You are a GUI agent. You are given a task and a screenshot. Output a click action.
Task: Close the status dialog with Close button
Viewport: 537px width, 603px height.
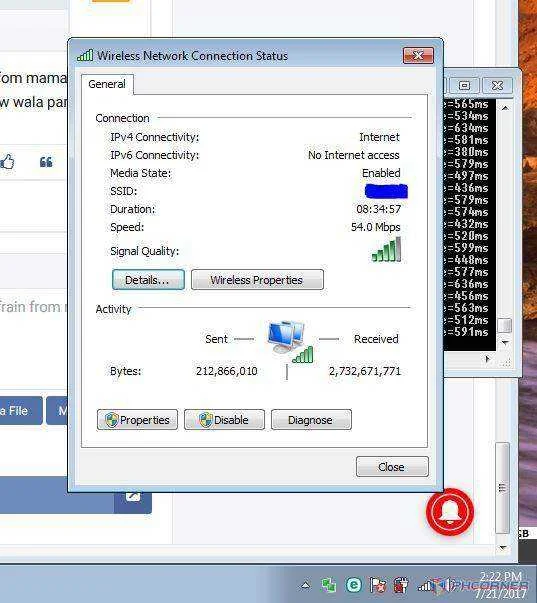(x=392, y=466)
